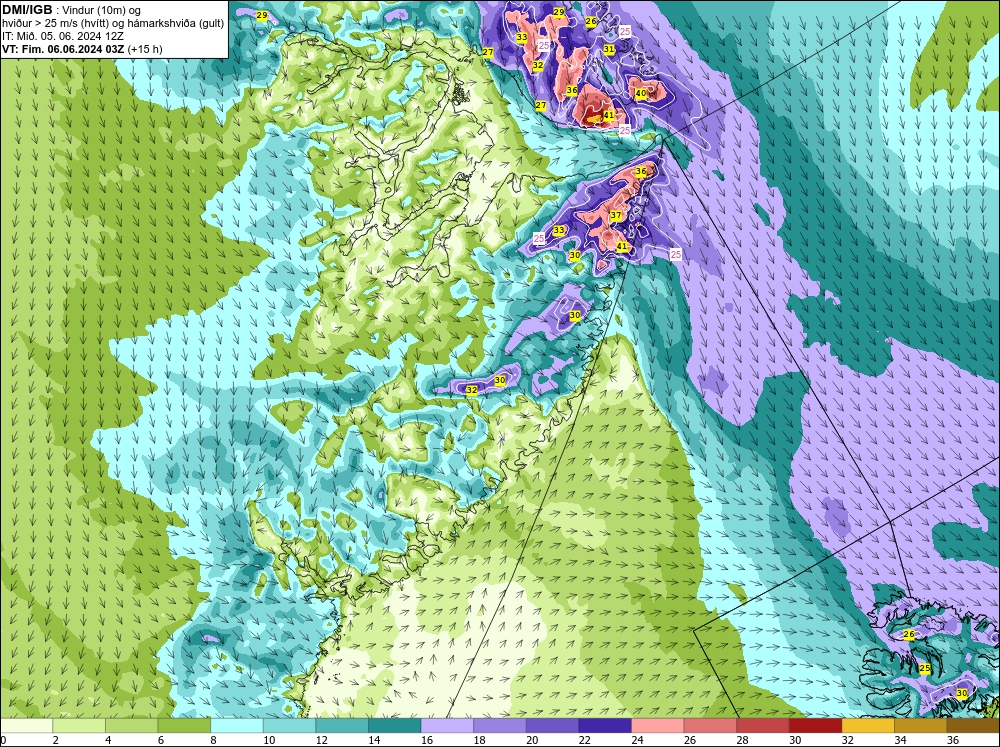Click the pale 0–2 m/s legend swatch
1000x747 pixels.
pyautogui.click(x=26, y=725)
